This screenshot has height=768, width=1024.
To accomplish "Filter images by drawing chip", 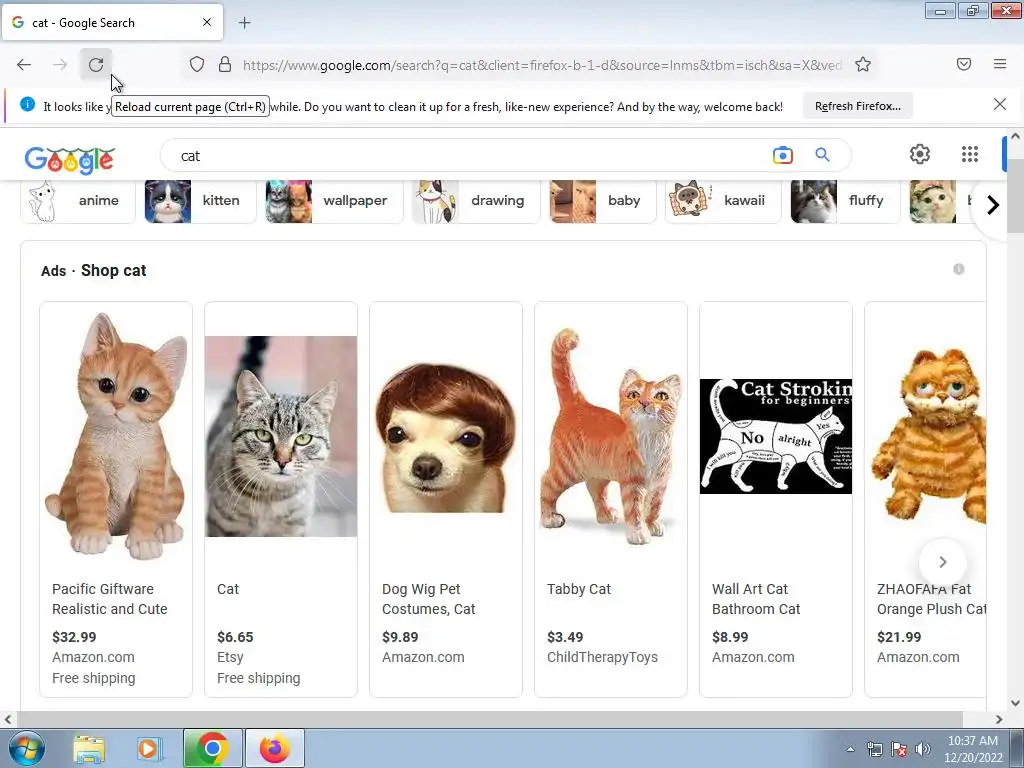I will coord(476,201).
